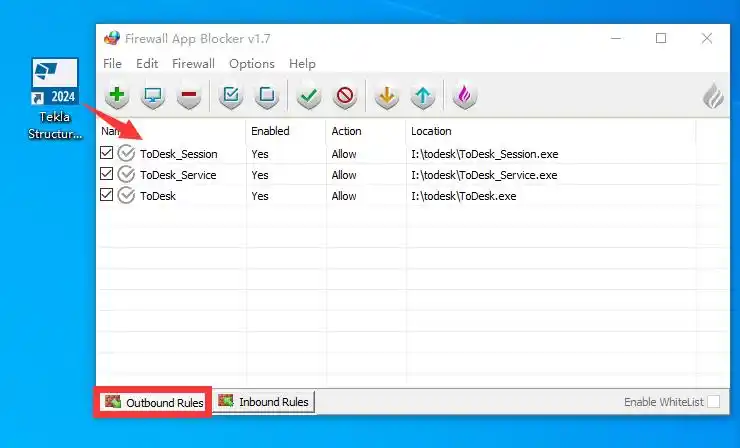Select the ToDesk_Service rule name
Screen dimensions: 740x448
(178, 175)
